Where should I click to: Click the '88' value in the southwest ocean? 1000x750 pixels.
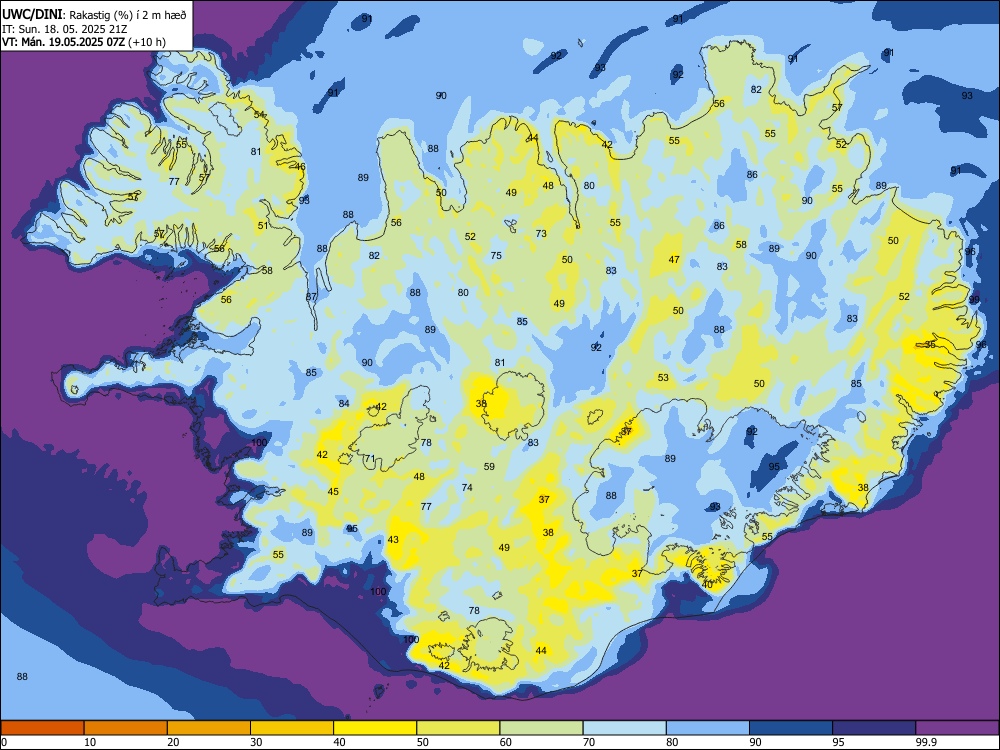coord(22,676)
